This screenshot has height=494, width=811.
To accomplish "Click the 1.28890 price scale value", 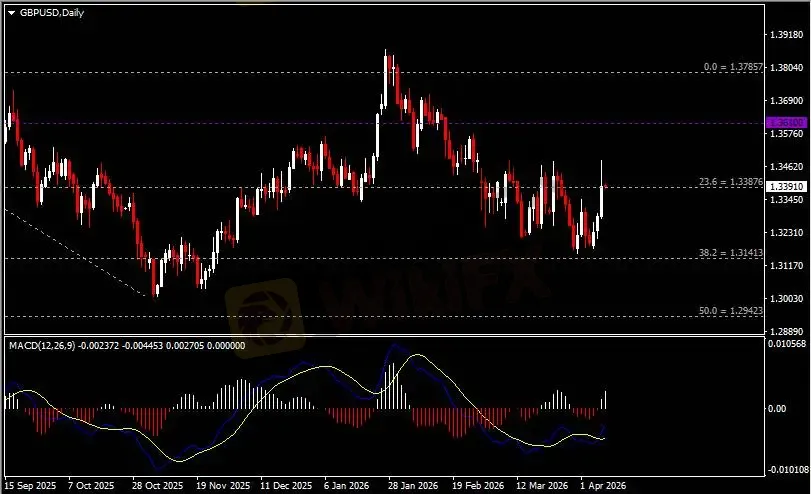I will coord(786,332).
